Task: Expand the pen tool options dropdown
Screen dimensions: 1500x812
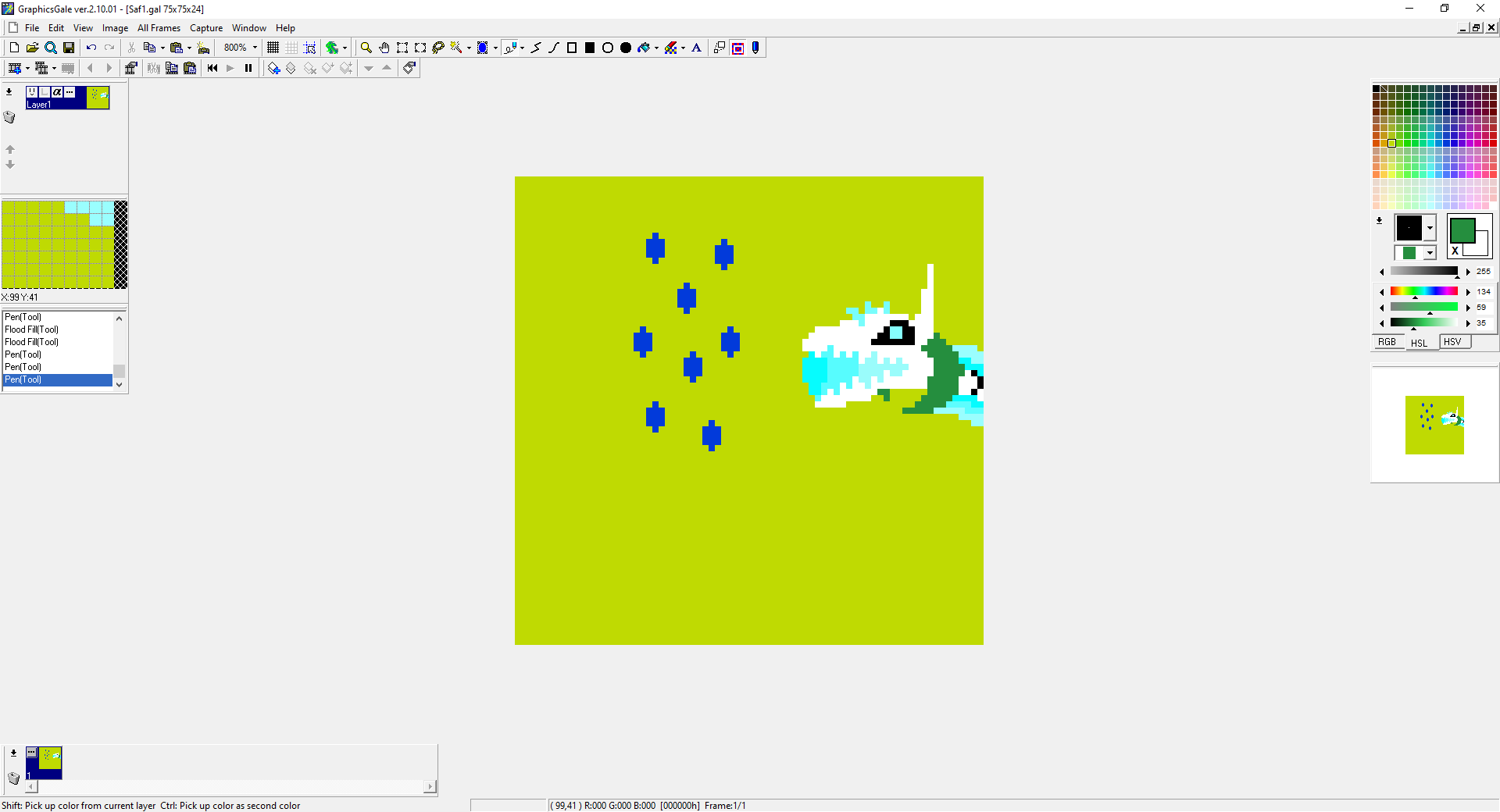Action: [x=522, y=48]
